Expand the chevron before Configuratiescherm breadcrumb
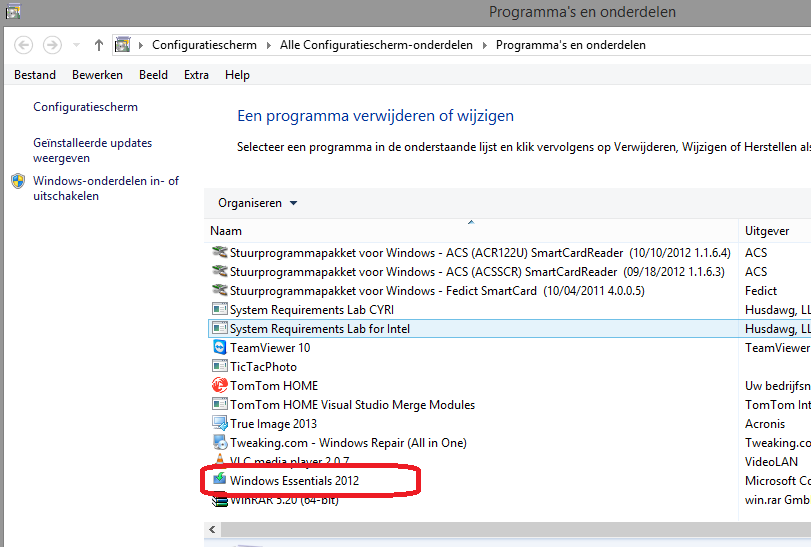The width and height of the screenshot is (811, 547). [141, 45]
